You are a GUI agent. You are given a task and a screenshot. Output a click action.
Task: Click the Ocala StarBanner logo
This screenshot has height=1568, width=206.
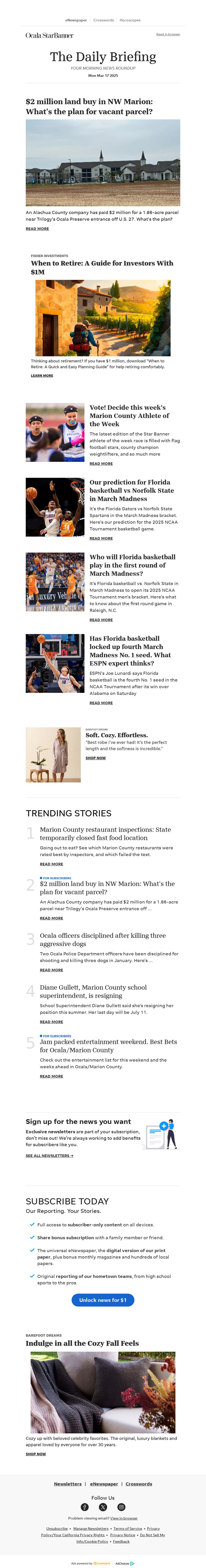pos(49,35)
